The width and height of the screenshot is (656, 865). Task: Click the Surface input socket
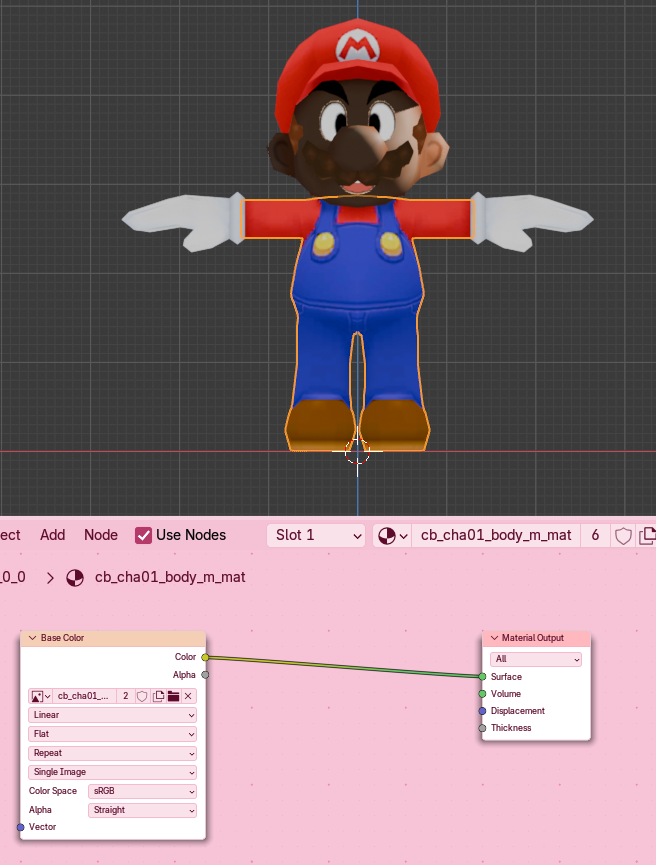click(x=482, y=676)
